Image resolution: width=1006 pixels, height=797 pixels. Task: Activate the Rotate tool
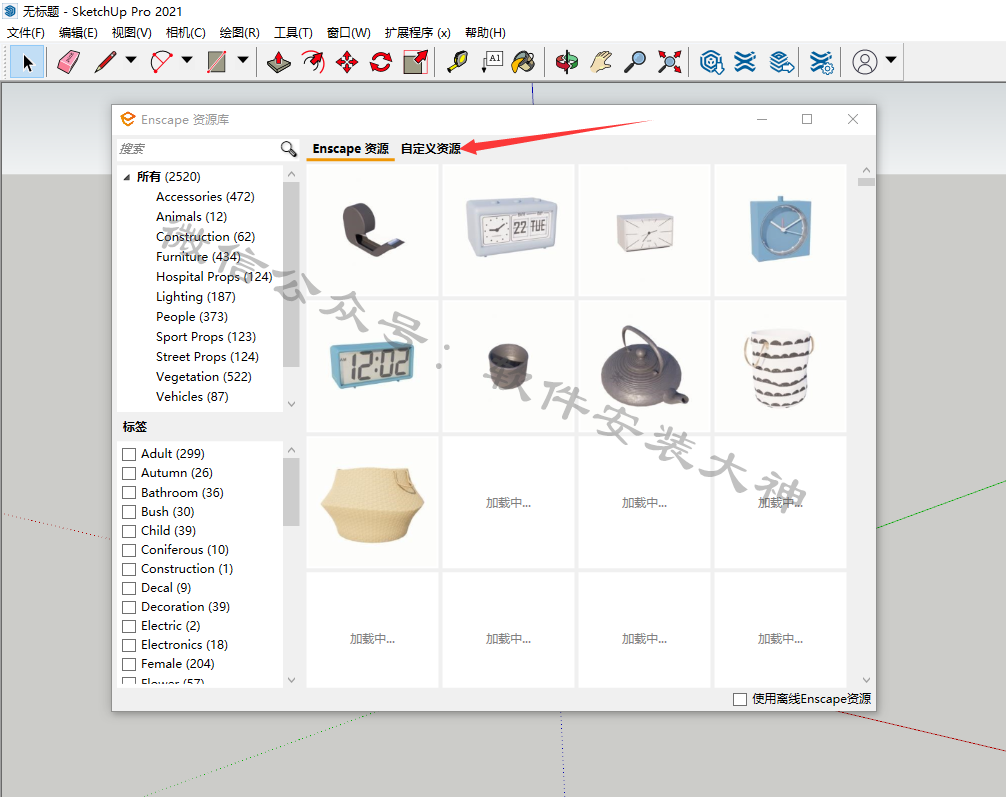[381, 62]
